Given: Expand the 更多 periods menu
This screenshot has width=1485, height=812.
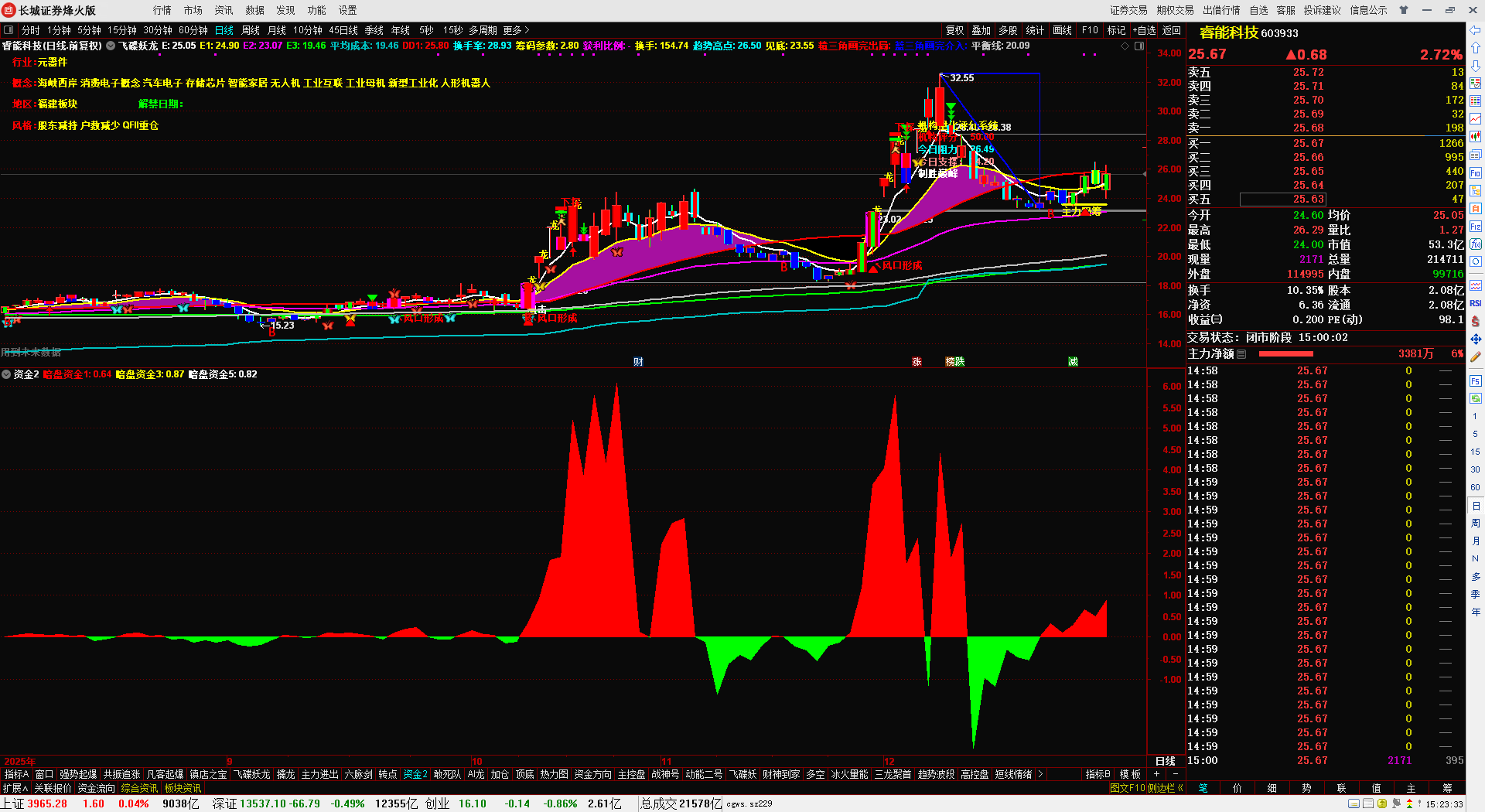Looking at the screenshot, I should 516,30.
